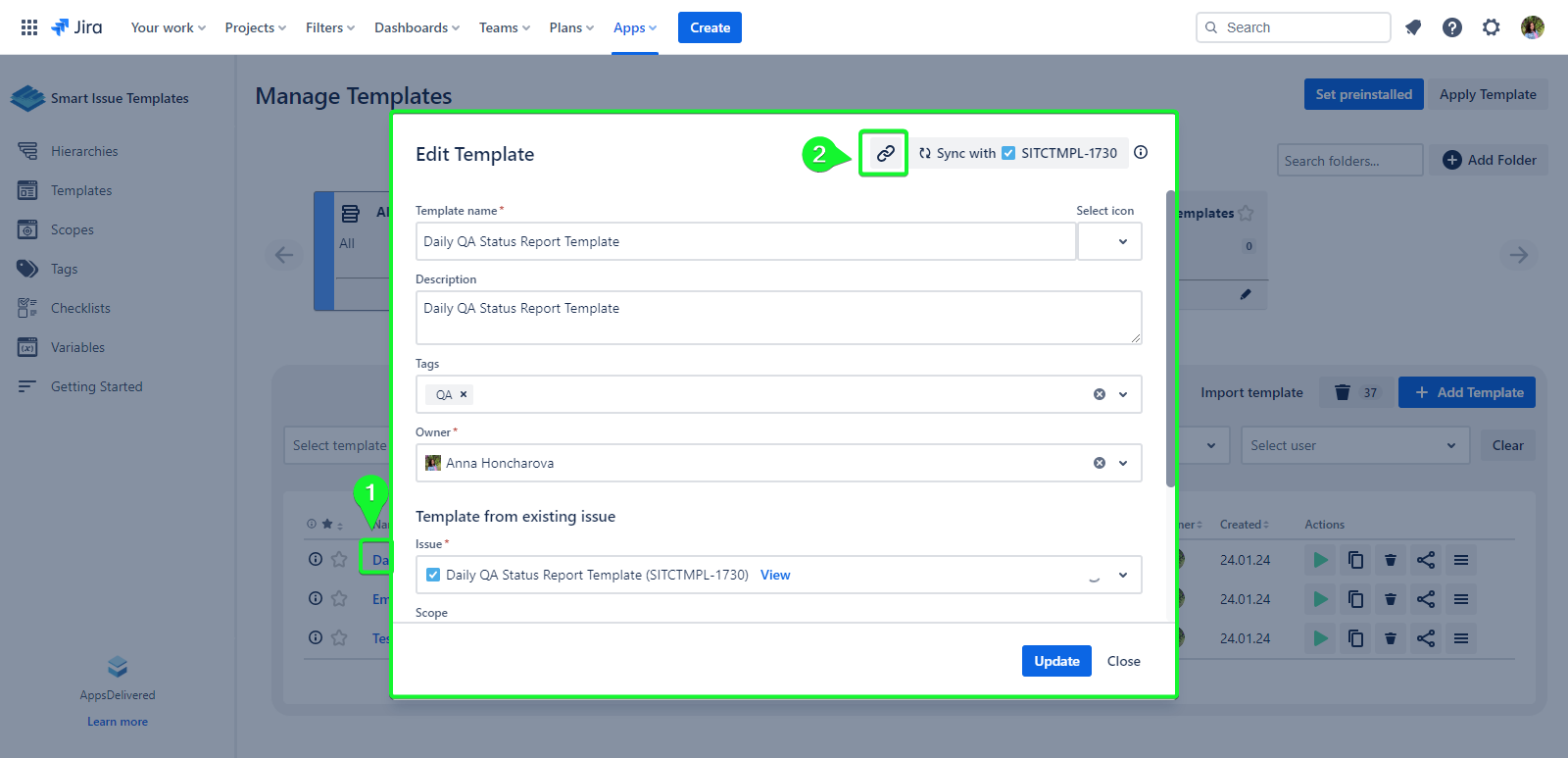Click the Template name input field

[745, 241]
